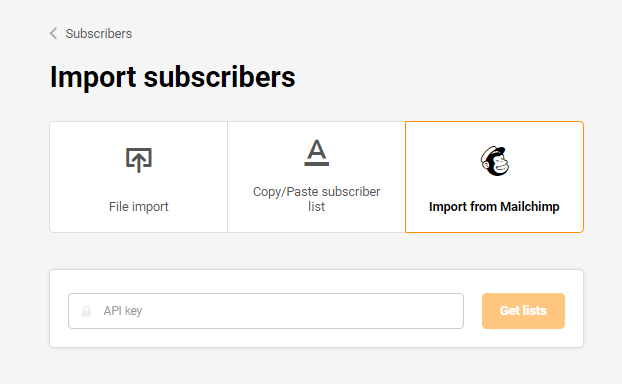Click the back chevron arrow icon
Viewport: 622px width, 384px height.
(x=54, y=33)
